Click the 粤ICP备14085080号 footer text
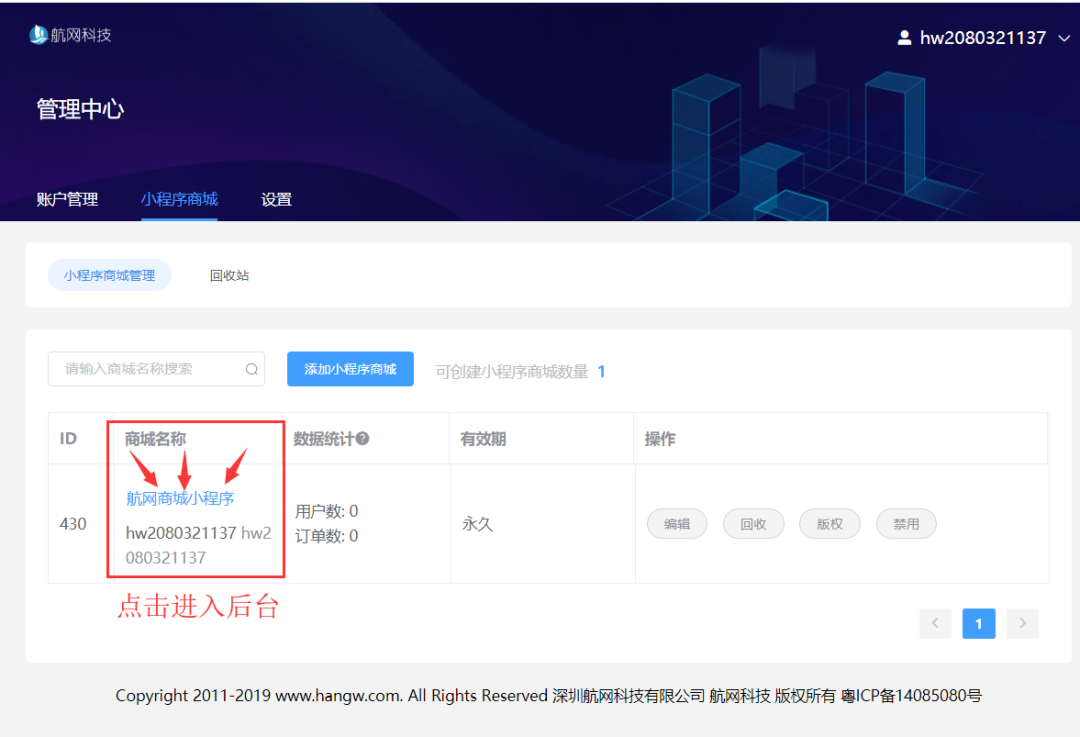This screenshot has height=737, width=1080. click(x=911, y=696)
